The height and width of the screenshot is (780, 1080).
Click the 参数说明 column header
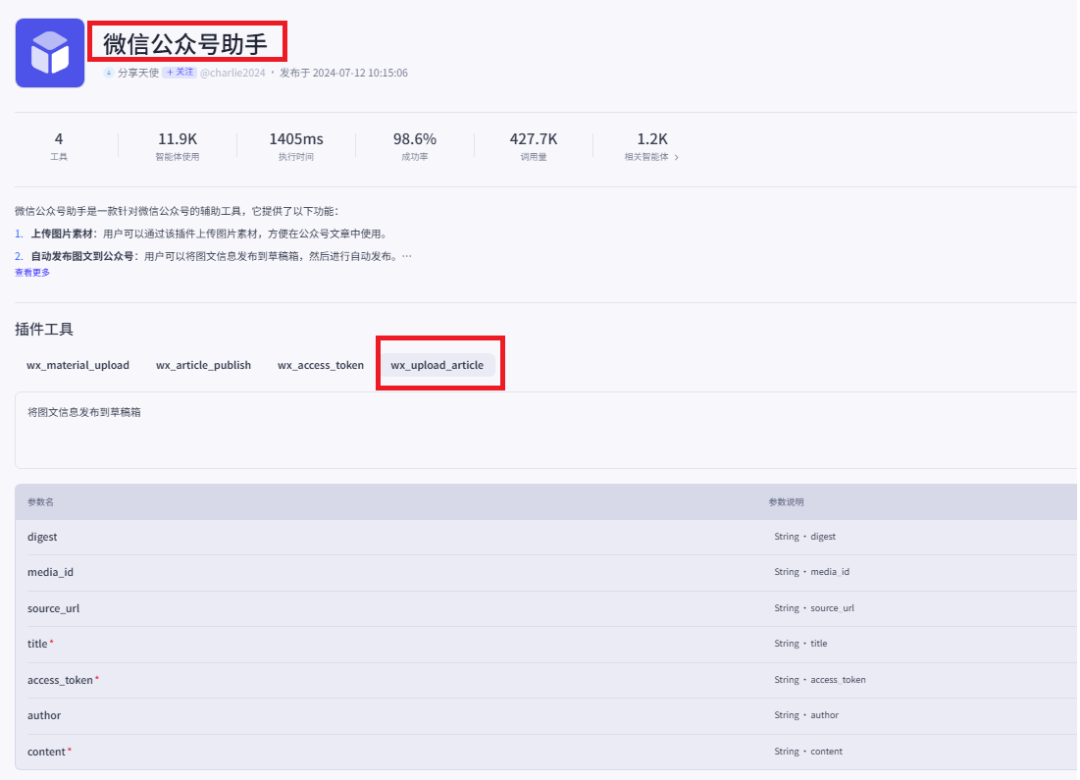coord(786,502)
